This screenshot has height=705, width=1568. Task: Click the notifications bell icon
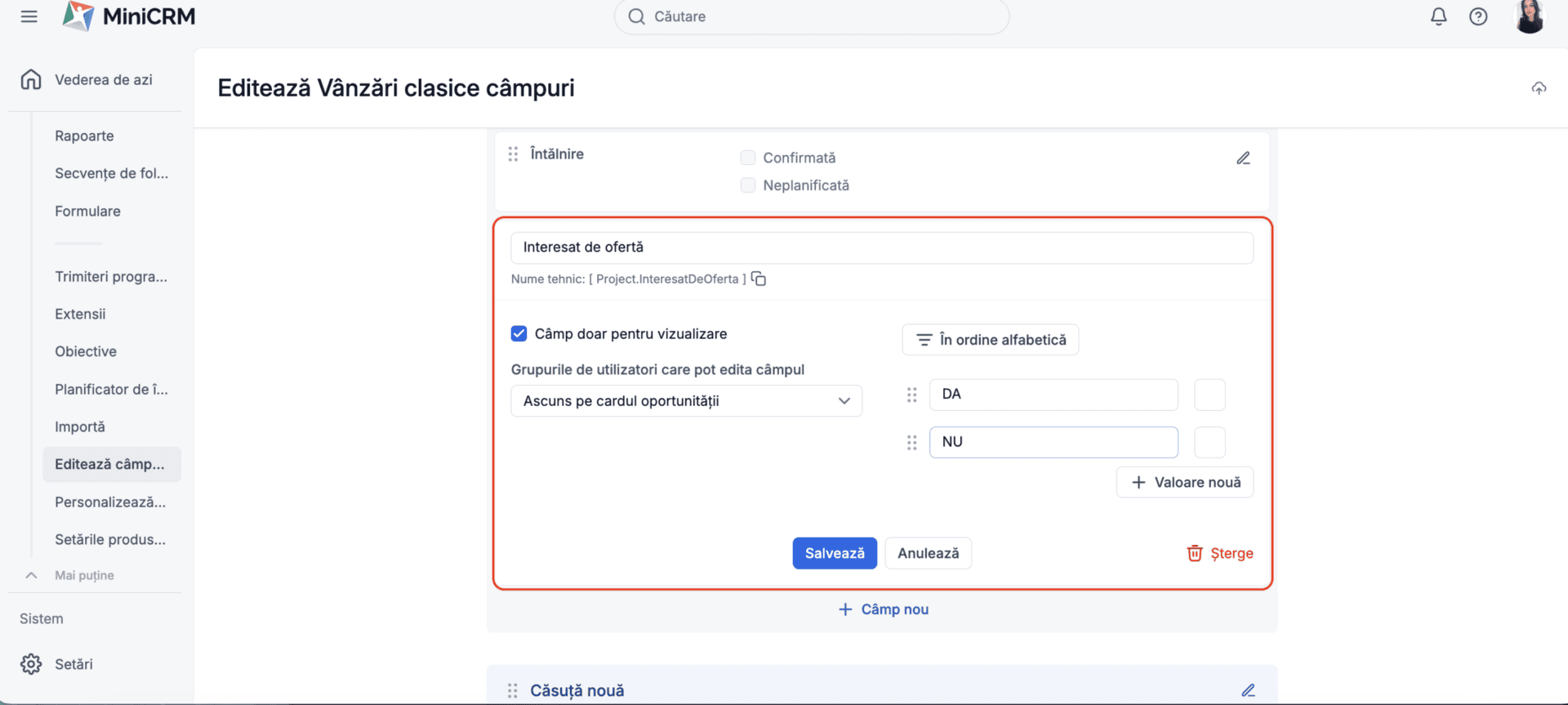click(1438, 16)
